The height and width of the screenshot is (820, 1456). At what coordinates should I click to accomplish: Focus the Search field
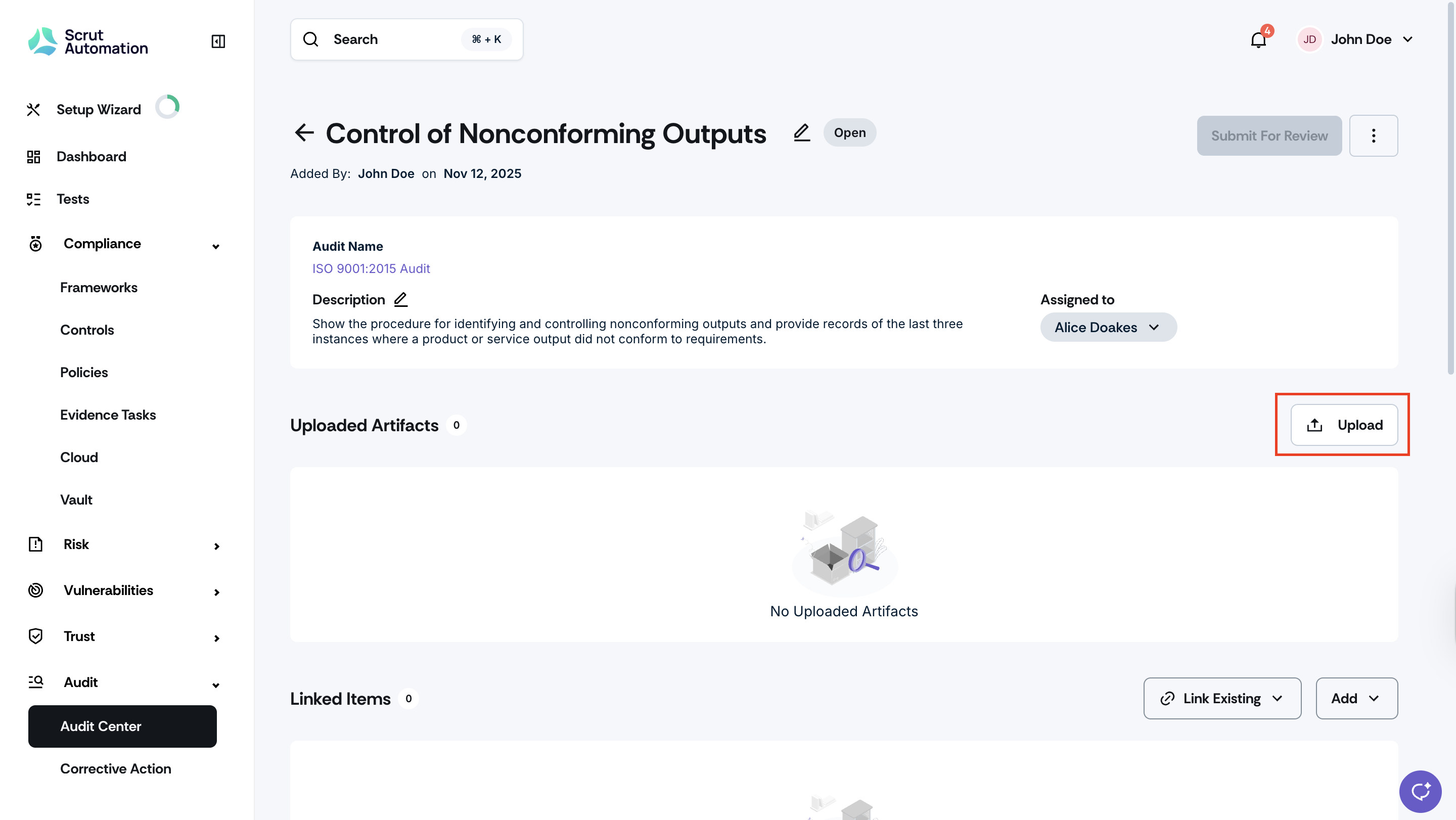click(406, 39)
